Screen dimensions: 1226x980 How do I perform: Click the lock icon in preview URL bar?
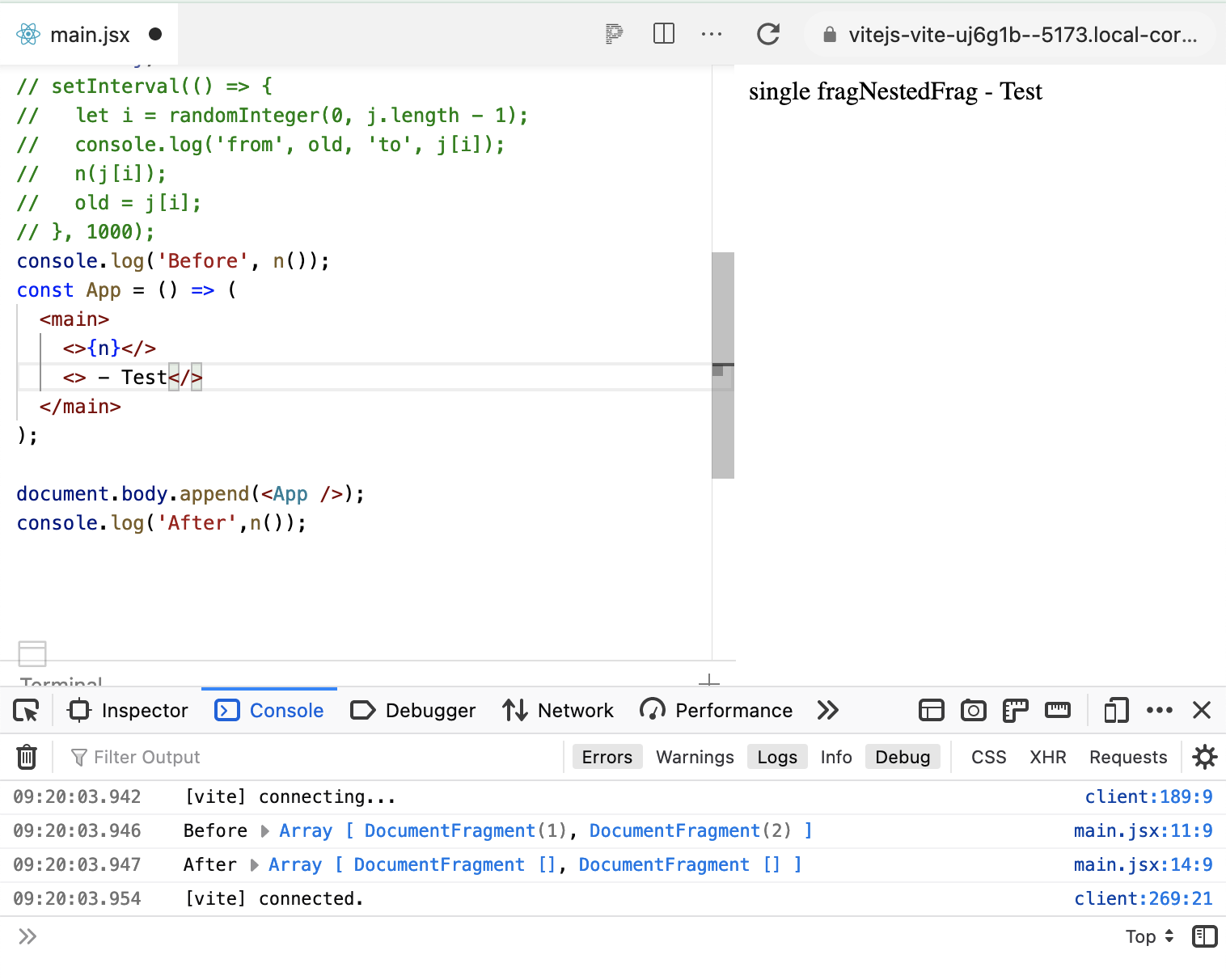pyautogui.click(x=830, y=35)
